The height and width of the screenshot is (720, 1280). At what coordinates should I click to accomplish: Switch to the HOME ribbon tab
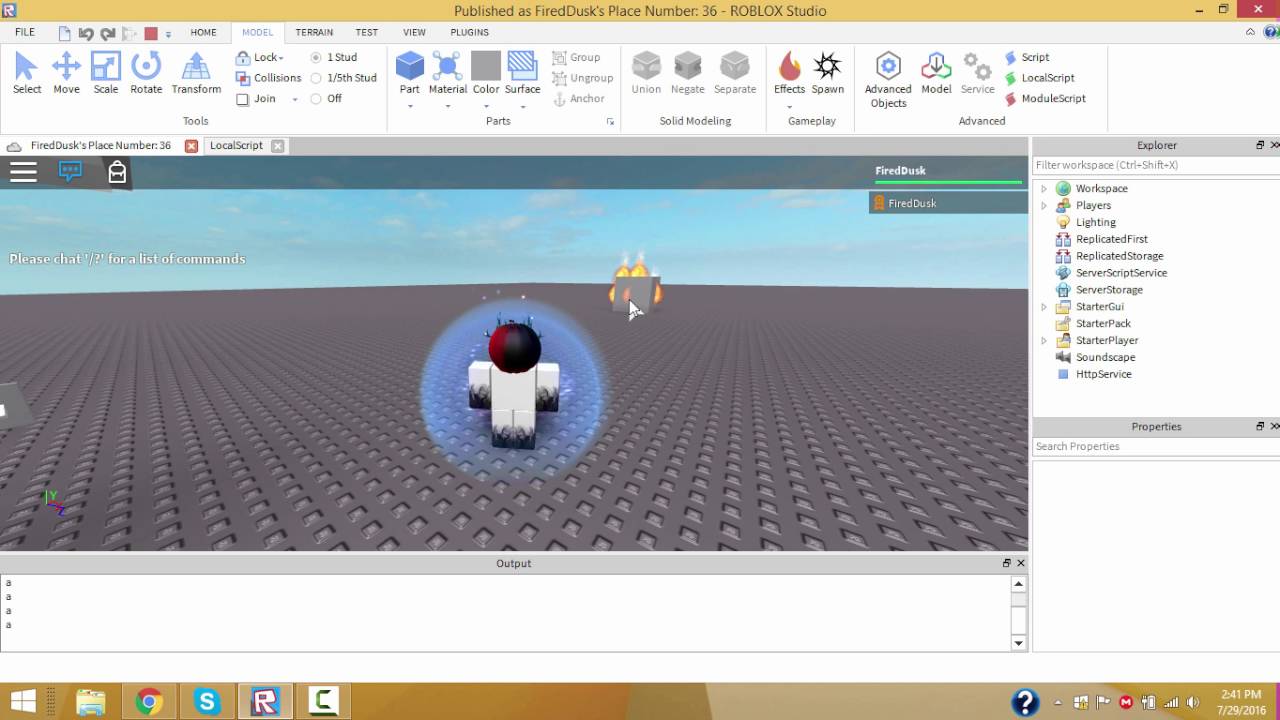click(x=203, y=32)
